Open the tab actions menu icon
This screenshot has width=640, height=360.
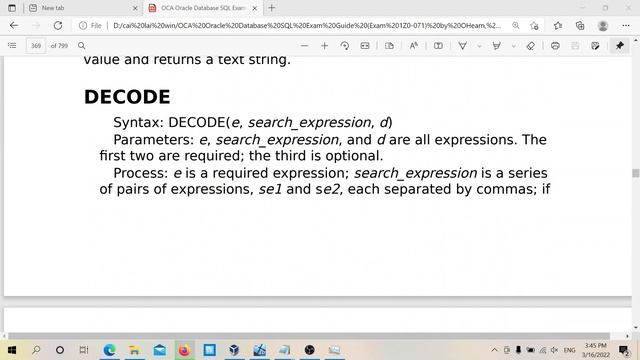(12, 8)
